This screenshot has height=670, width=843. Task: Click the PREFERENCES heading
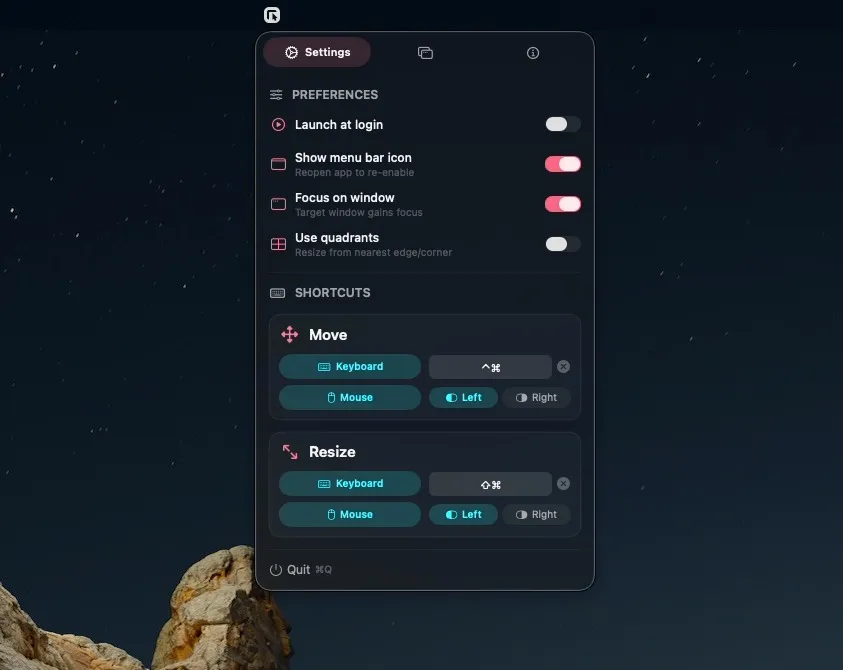[335, 95]
